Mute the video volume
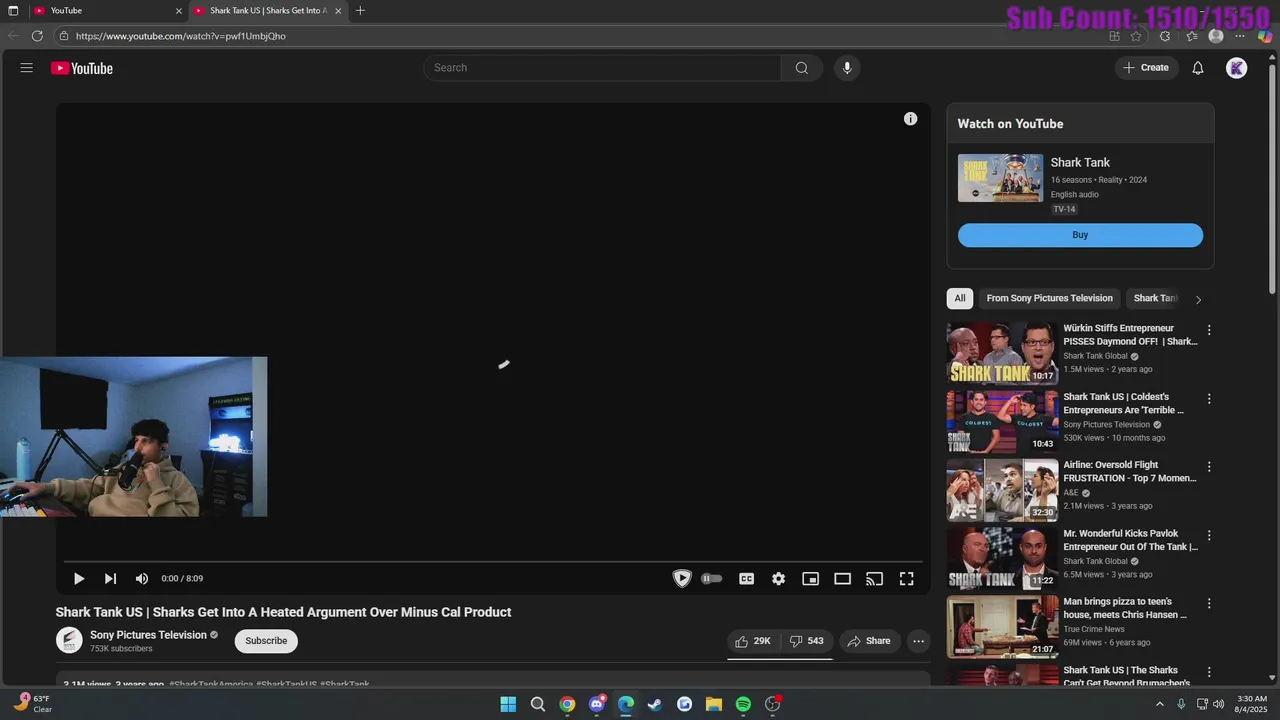The height and width of the screenshot is (720, 1280). [x=142, y=578]
